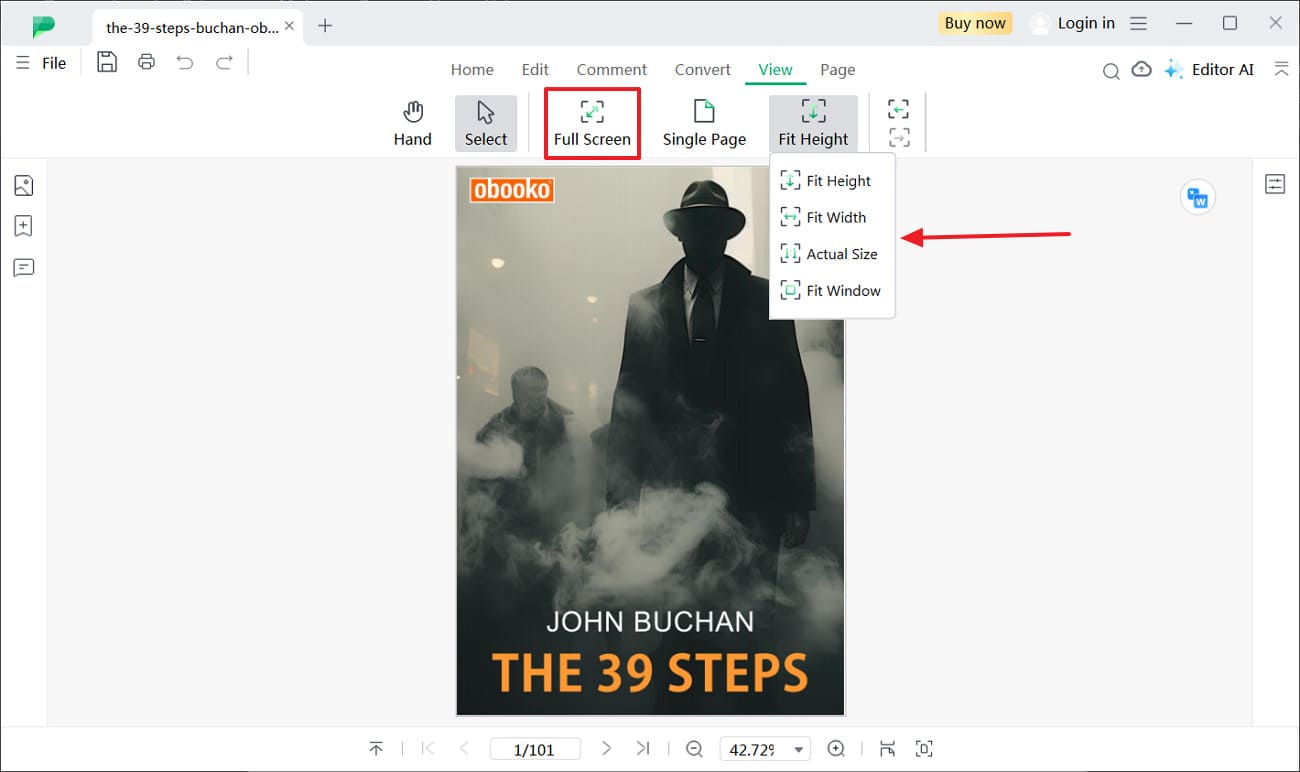Viewport: 1300px width, 772px height.
Task: Undo the last action
Action: pos(185,62)
